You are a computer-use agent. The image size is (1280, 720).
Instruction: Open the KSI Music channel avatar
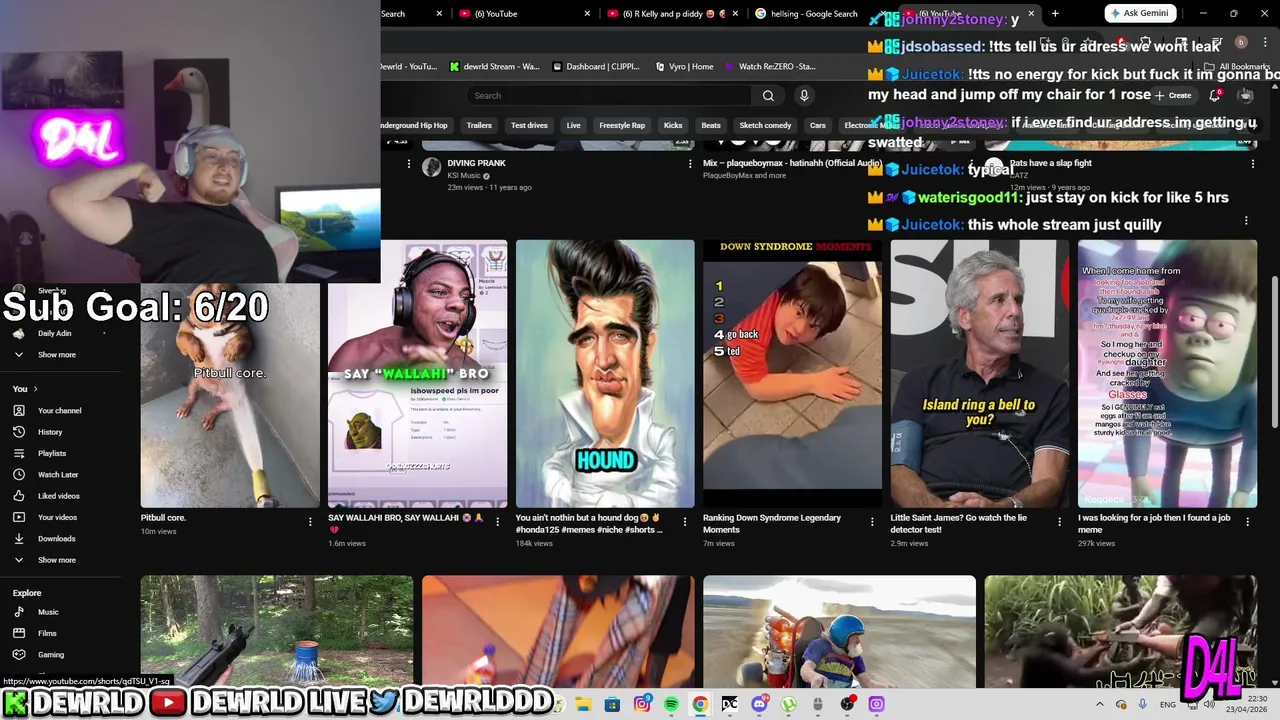pyautogui.click(x=431, y=167)
